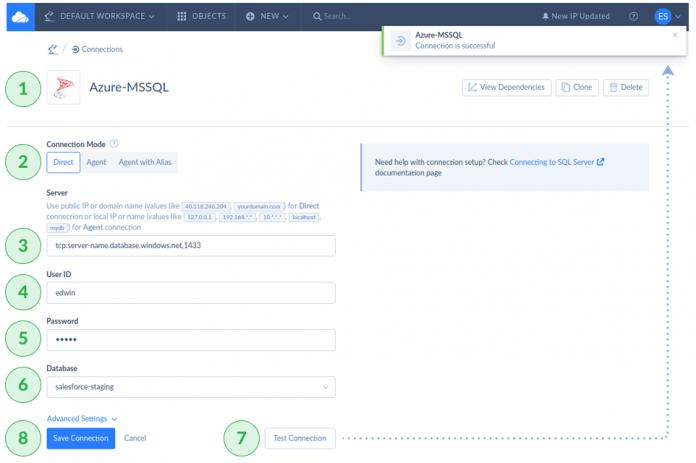
Task: Click the Azure-MSSQL connector logo
Action: tap(63, 87)
